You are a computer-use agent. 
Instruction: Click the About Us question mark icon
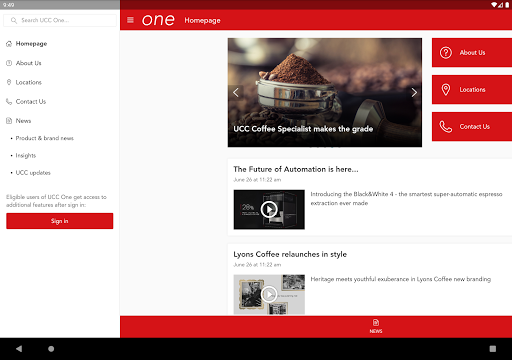click(446, 53)
